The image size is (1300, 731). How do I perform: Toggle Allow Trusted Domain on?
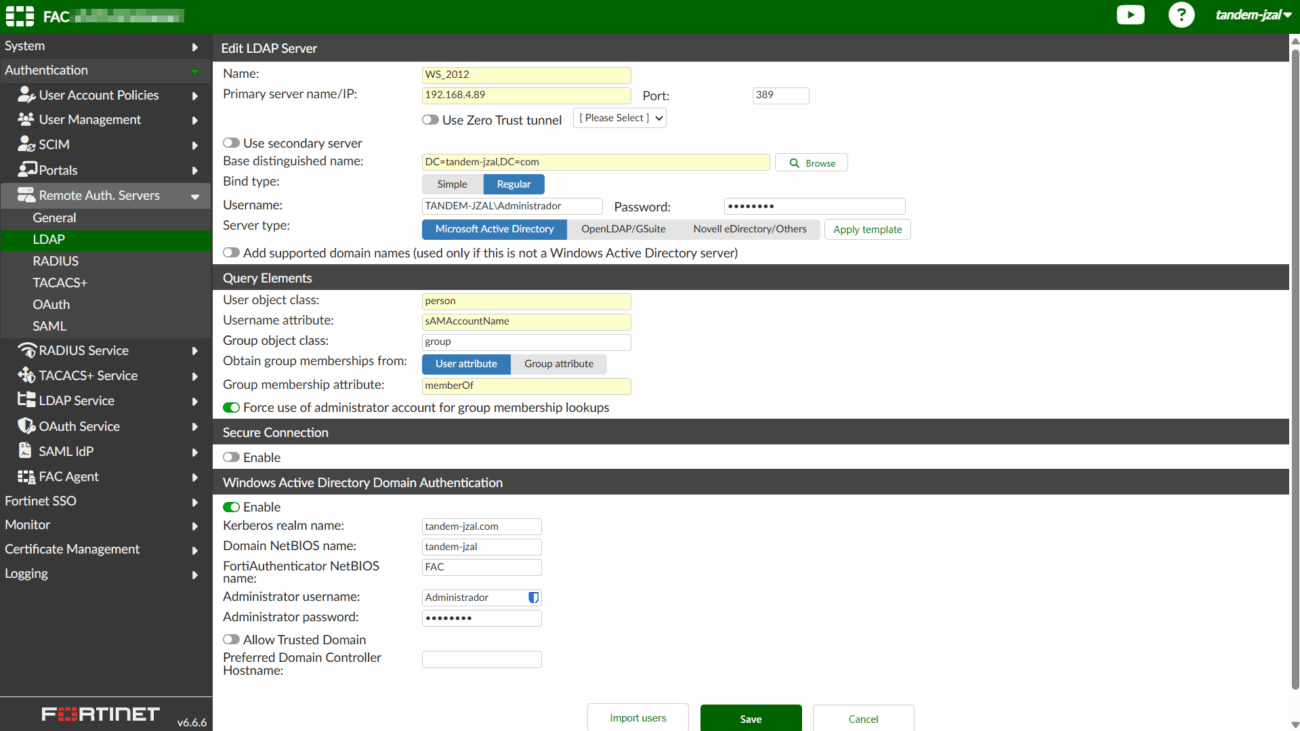[231, 639]
